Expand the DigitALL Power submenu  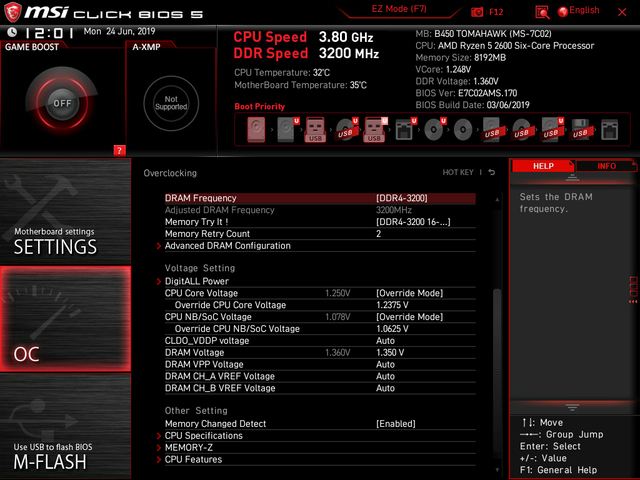[197, 281]
